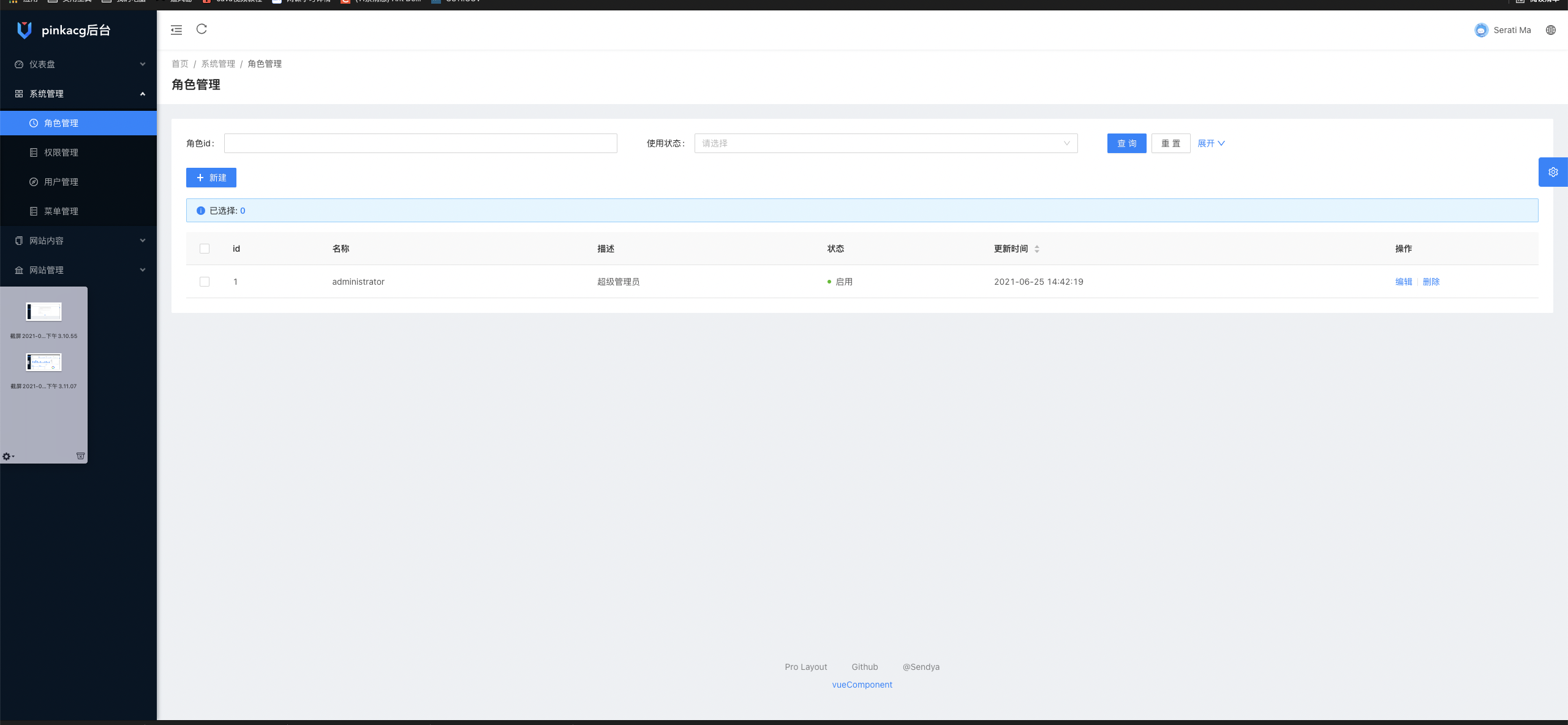Sort by 更新时间 column arrows
Viewport: 1568px width, 725px height.
tap(1037, 249)
